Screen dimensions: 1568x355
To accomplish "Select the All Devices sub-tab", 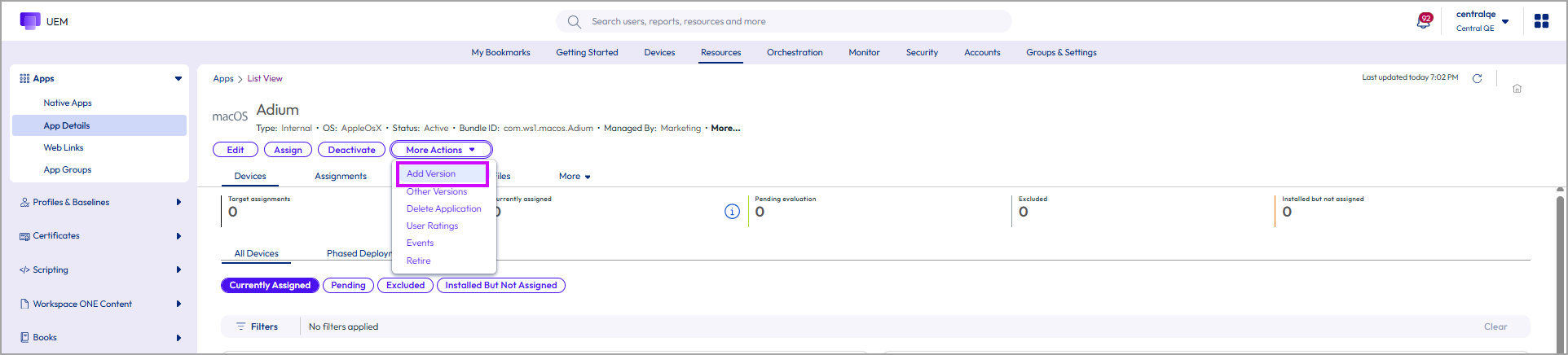I will tap(257, 253).
